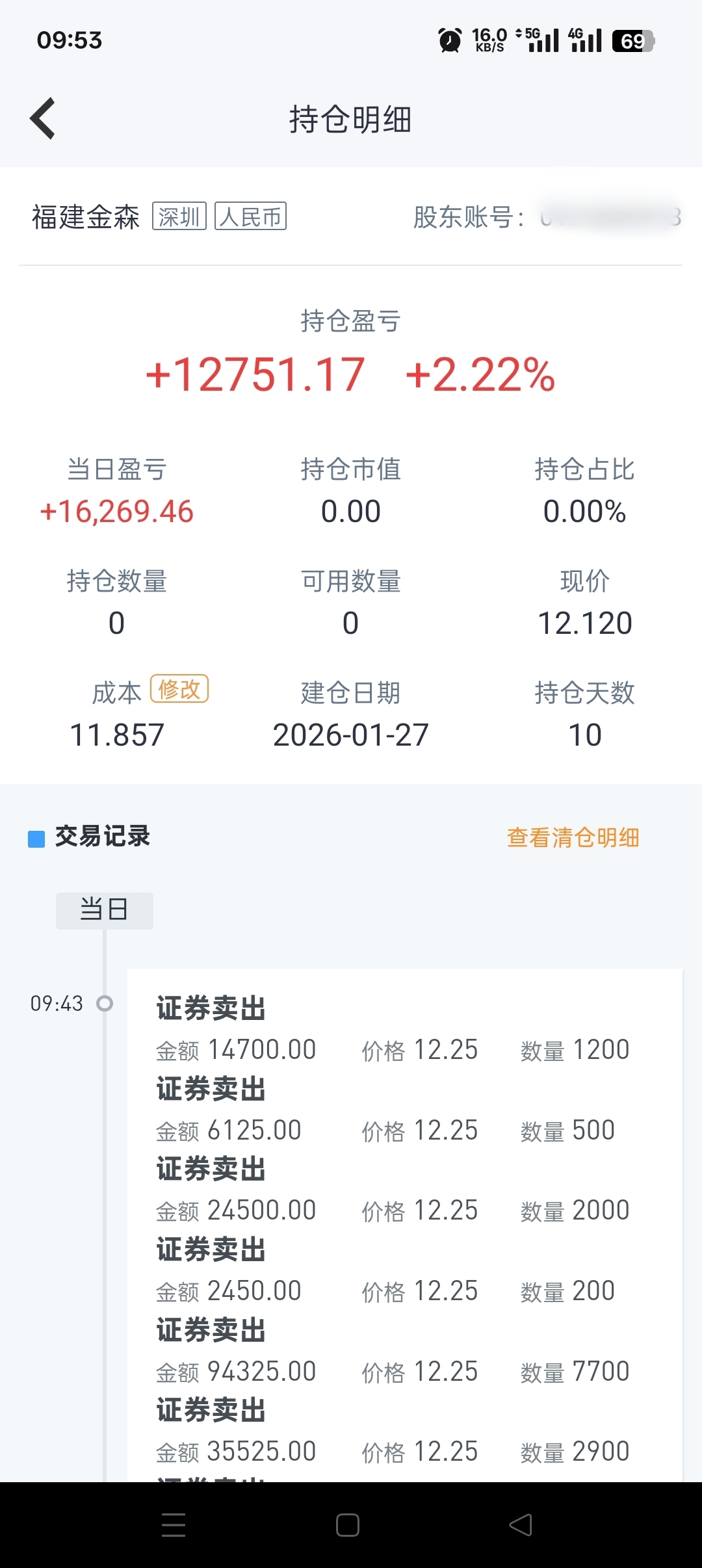This screenshot has height=1568, width=702.
Task: Tap the back arrow icon
Action: point(43,118)
